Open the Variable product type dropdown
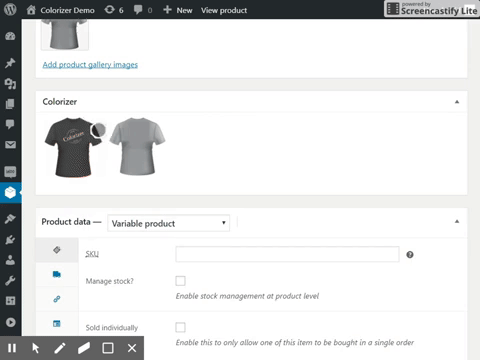Image resolution: width=480 pixels, height=360 pixels. click(x=168, y=223)
